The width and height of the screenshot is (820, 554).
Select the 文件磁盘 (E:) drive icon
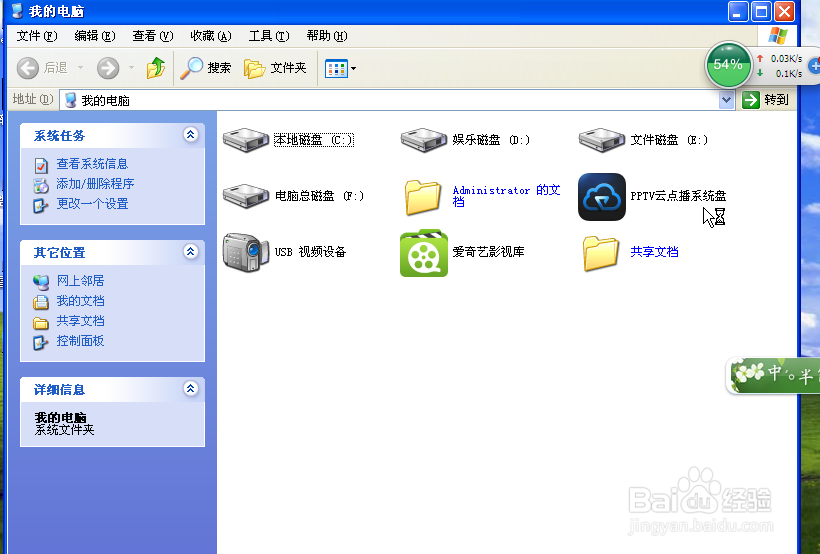(x=601, y=140)
